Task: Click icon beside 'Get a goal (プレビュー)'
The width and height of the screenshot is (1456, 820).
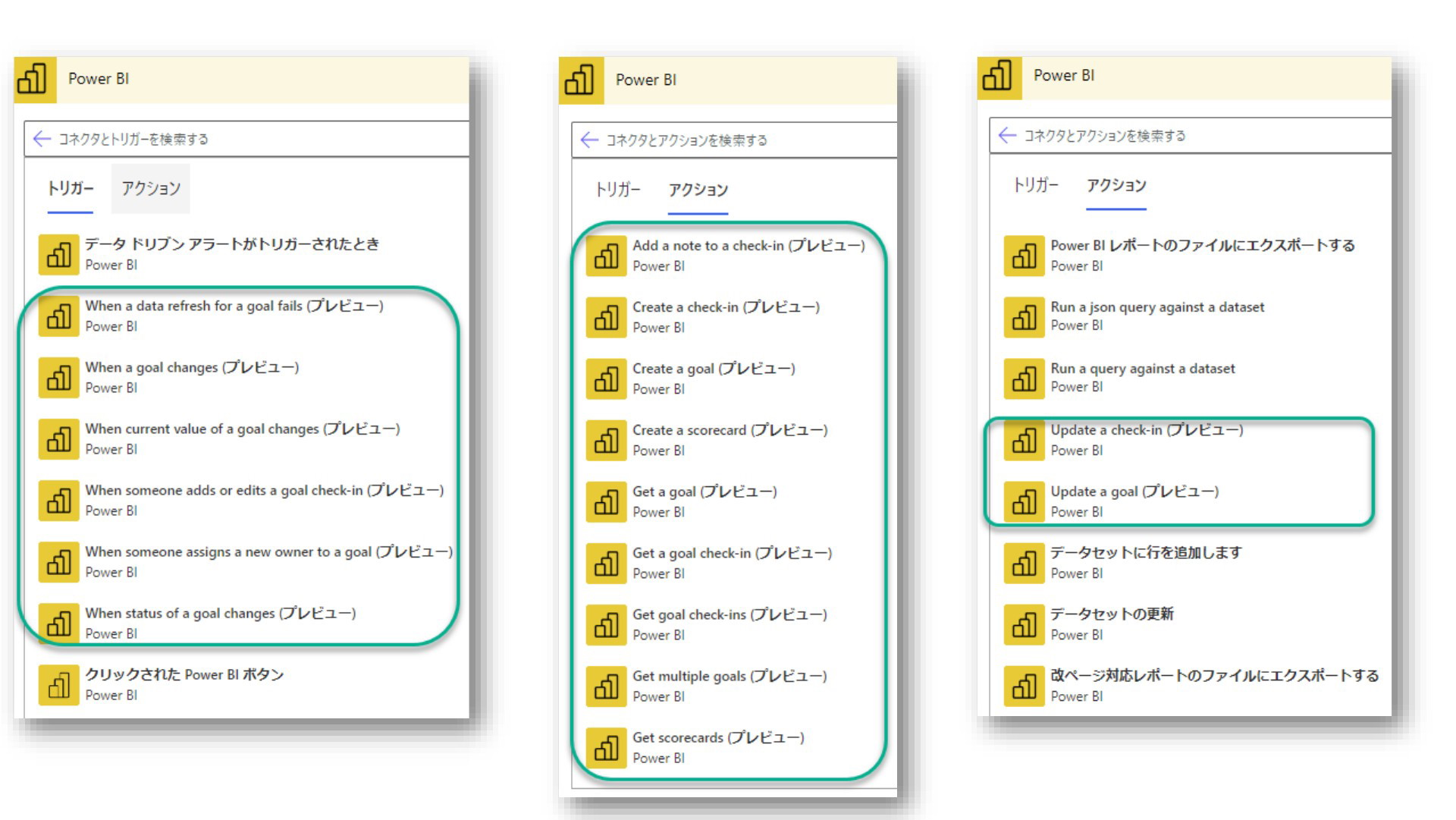Action: click(x=607, y=501)
